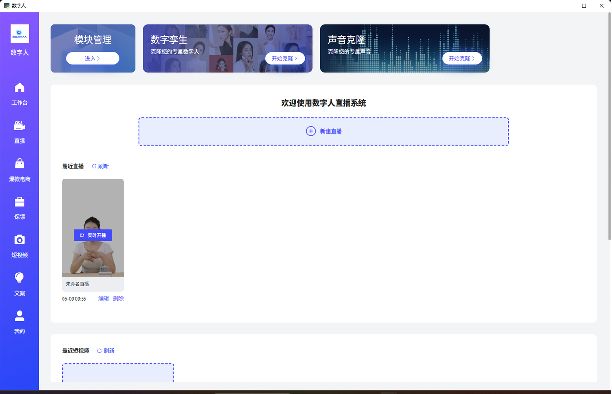This screenshot has width=612, height=394.
Task: Click the edit link below the live stream card
Action: (103, 298)
